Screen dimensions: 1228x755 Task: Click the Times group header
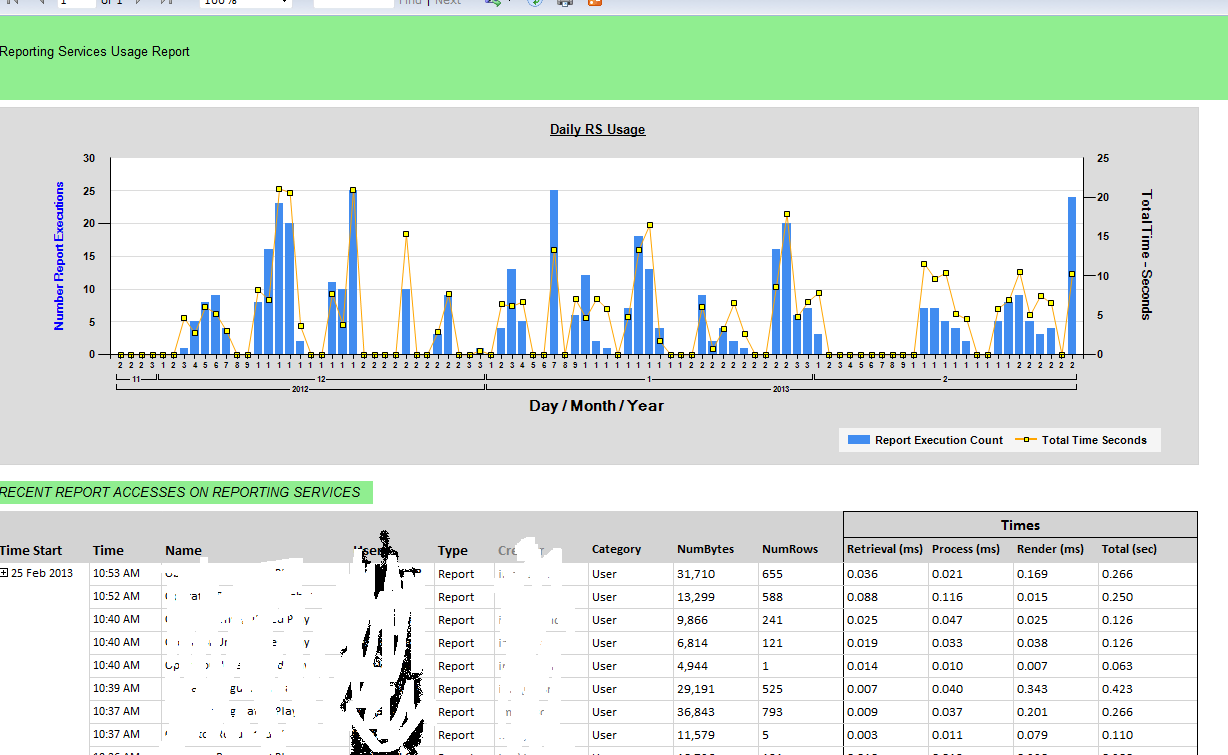[x=1020, y=525]
